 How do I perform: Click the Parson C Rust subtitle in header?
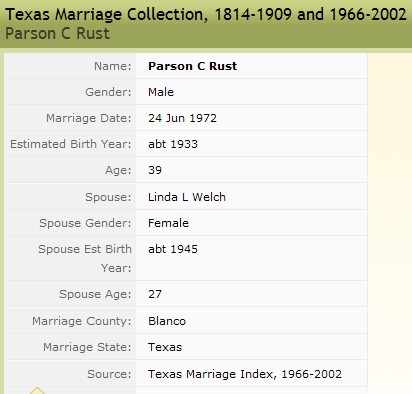(57, 34)
